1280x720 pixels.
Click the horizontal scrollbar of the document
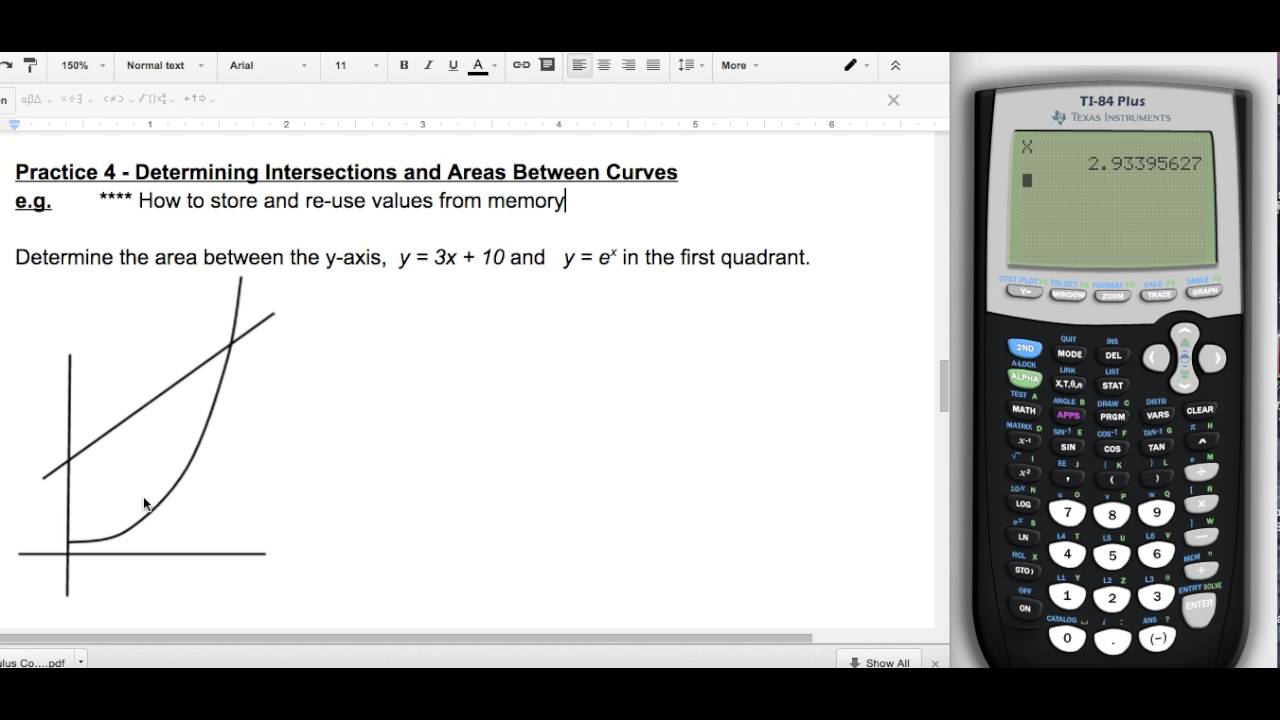click(405, 638)
